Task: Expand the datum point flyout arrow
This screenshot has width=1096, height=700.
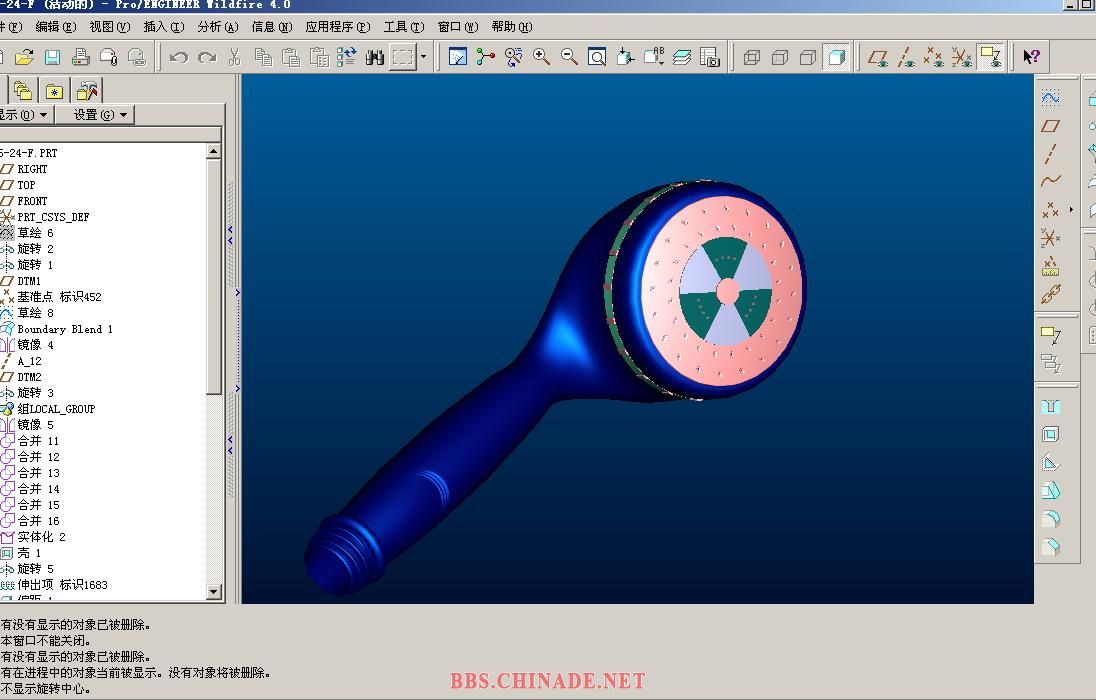Action: point(1071,209)
